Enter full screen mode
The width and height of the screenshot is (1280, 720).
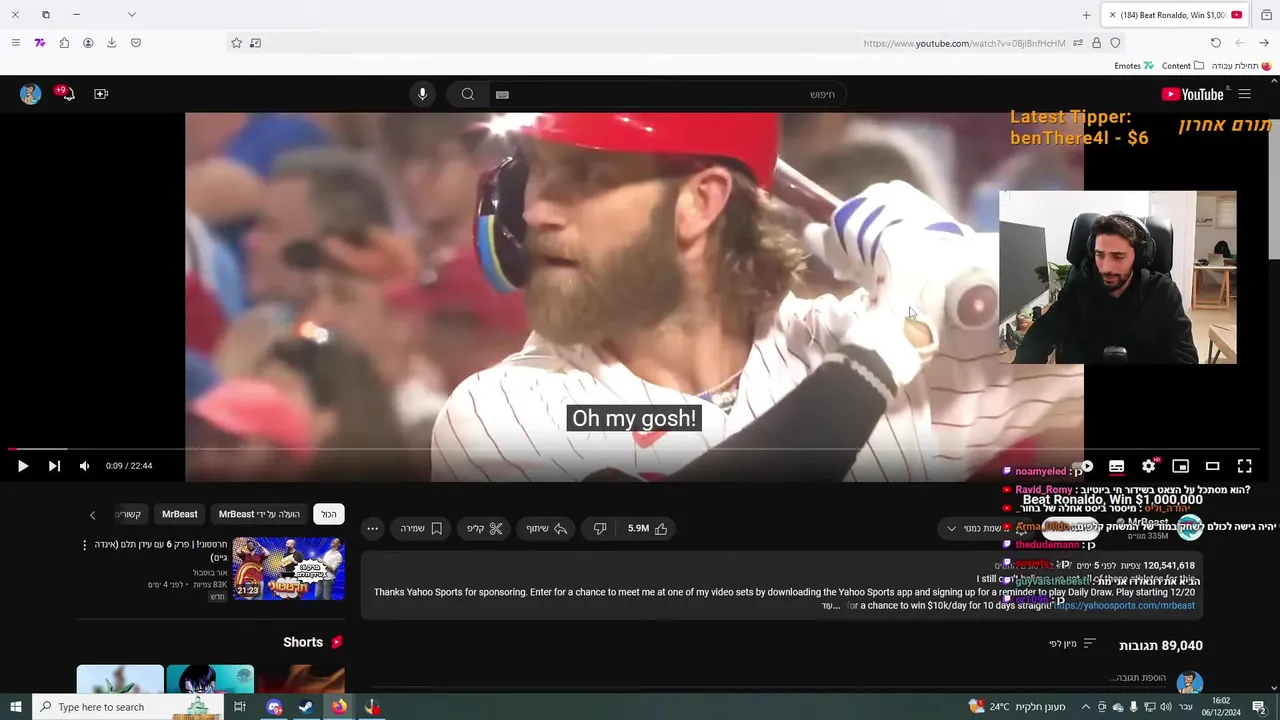1244,466
